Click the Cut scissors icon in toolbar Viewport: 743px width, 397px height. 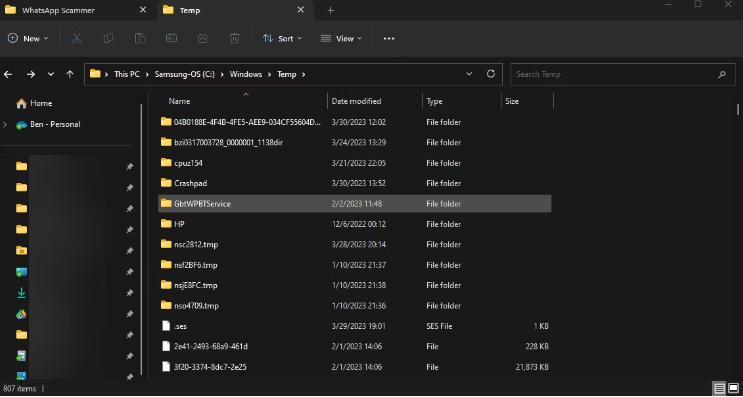tap(76, 39)
